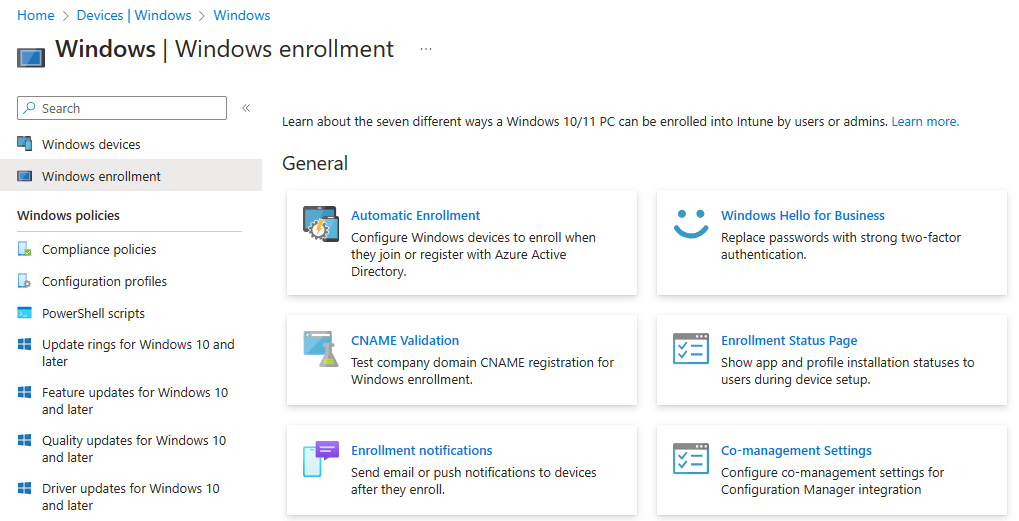
Task: Click the CNAME Validation flask icon
Action: [x=321, y=349]
